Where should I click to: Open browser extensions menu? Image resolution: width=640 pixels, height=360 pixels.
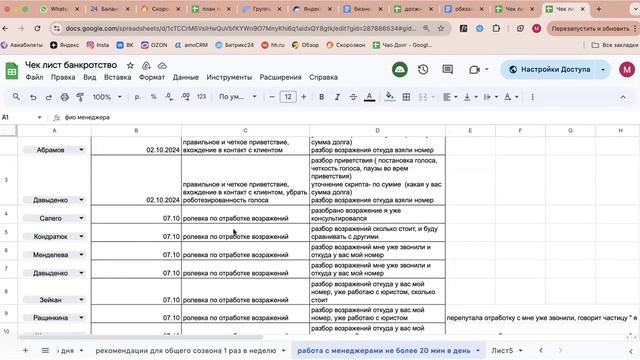[x=496, y=29]
